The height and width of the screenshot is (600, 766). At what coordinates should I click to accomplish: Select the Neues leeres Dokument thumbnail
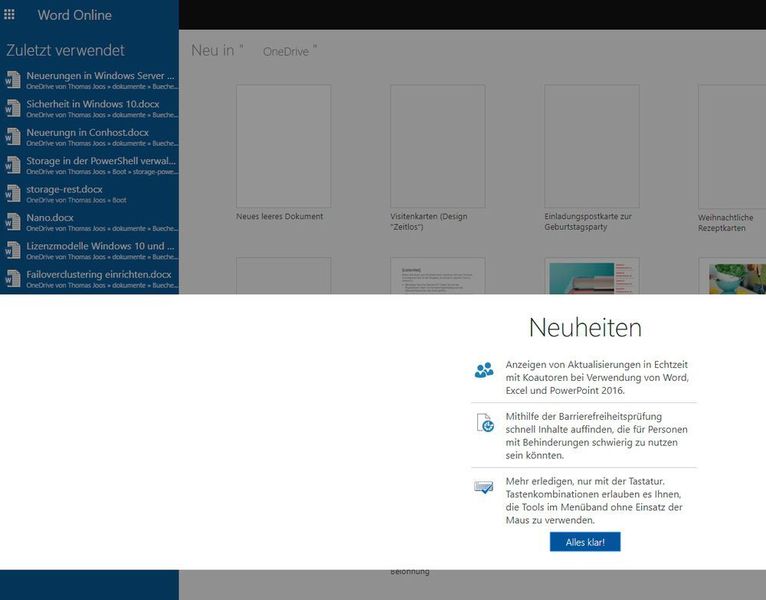(283, 146)
